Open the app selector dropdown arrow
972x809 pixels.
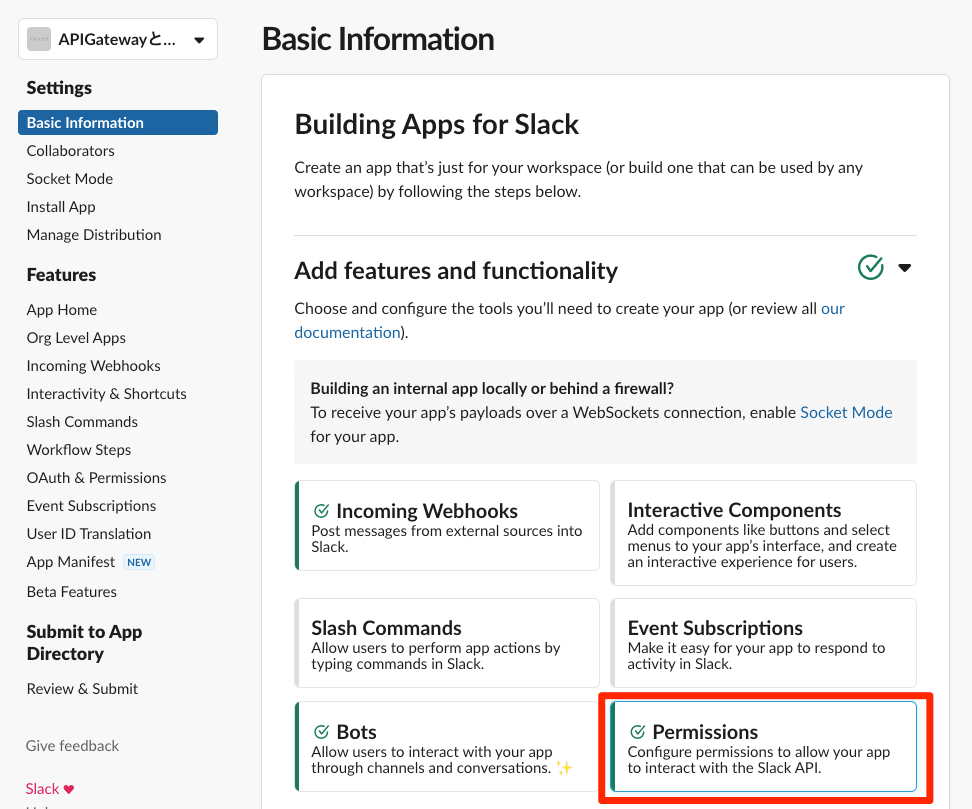(199, 40)
